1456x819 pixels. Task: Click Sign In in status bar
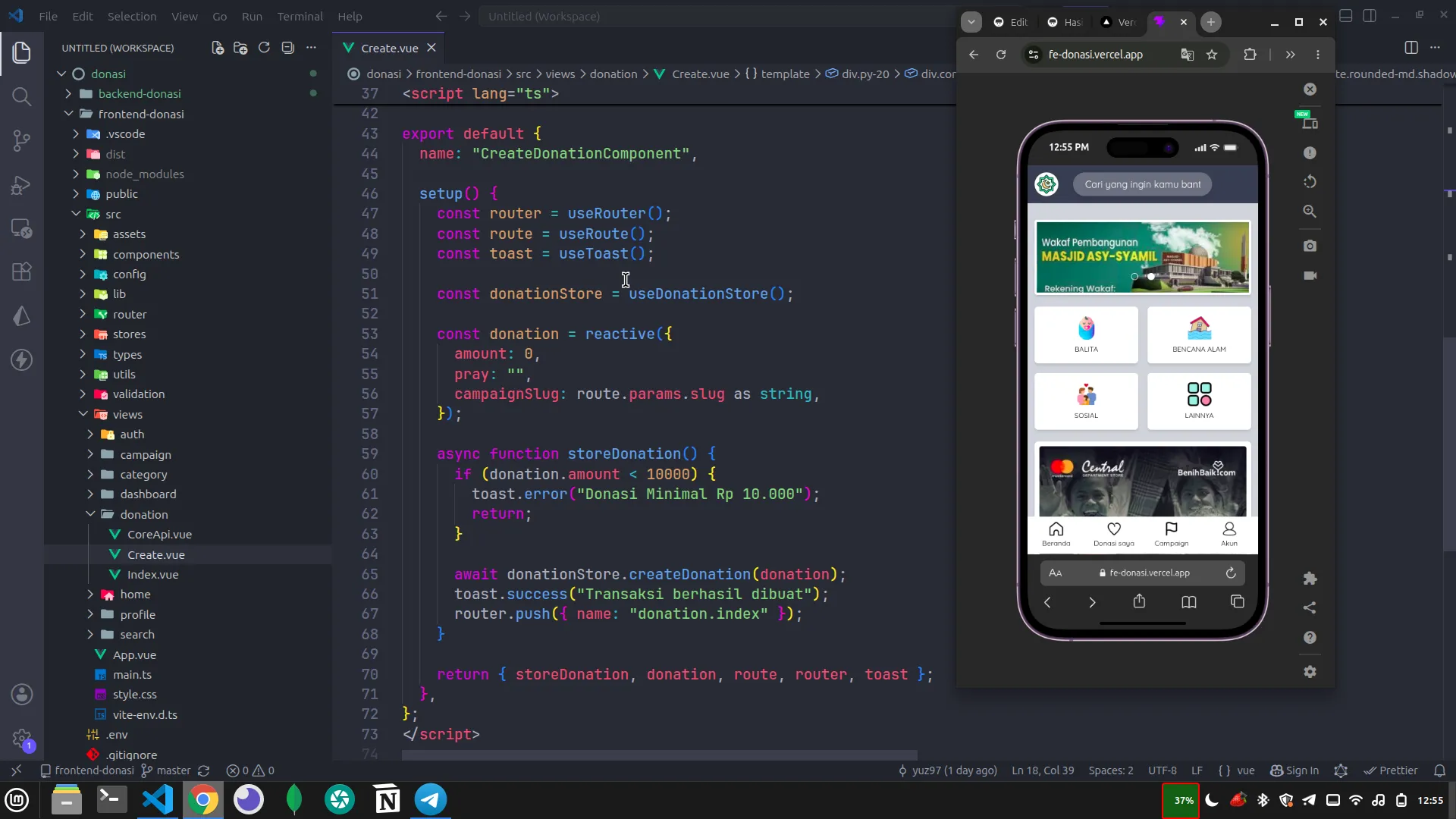(x=1294, y=770)
